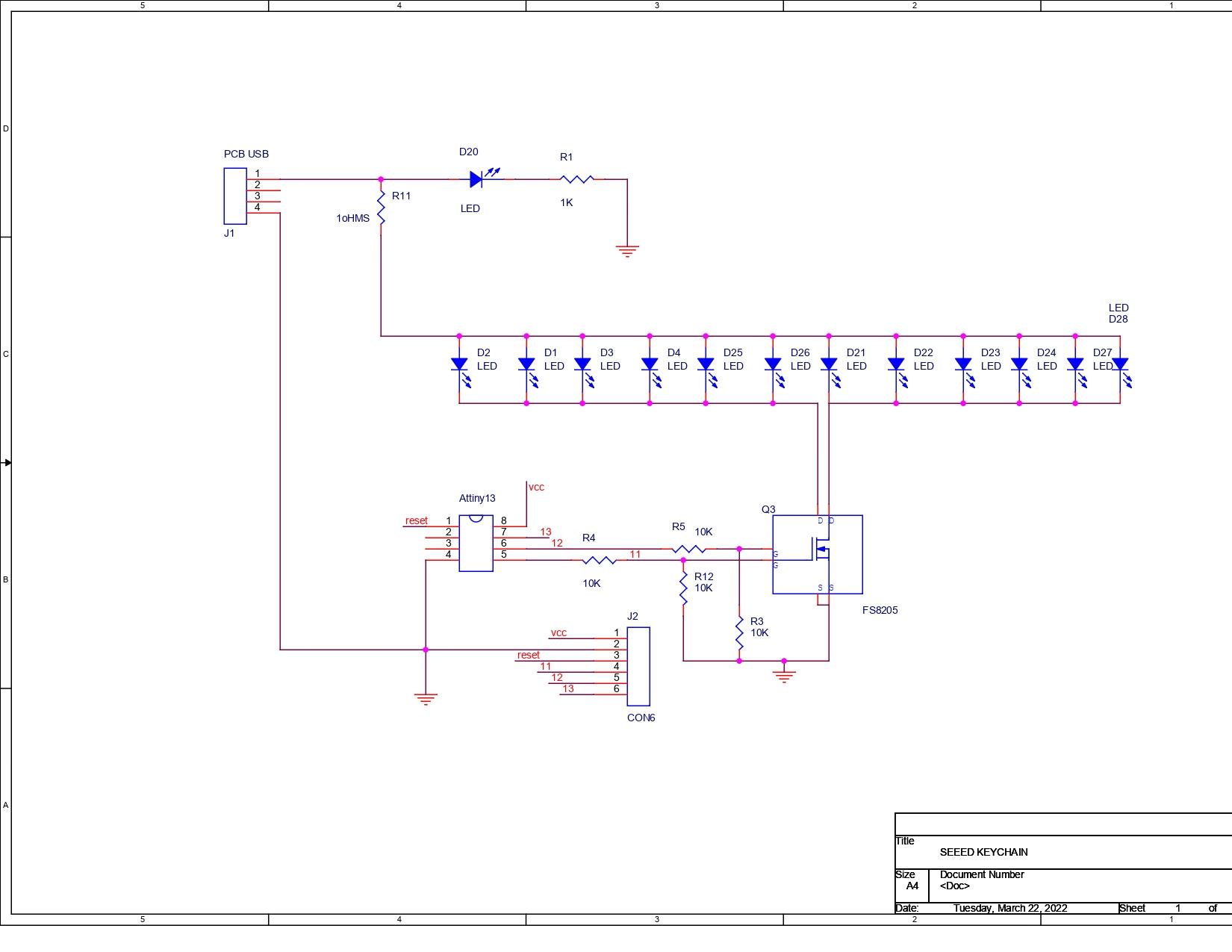This screenshot has width=1232, height=952.
Task: Select resistor R12 zigzag symbol
Action: point(683,588)
